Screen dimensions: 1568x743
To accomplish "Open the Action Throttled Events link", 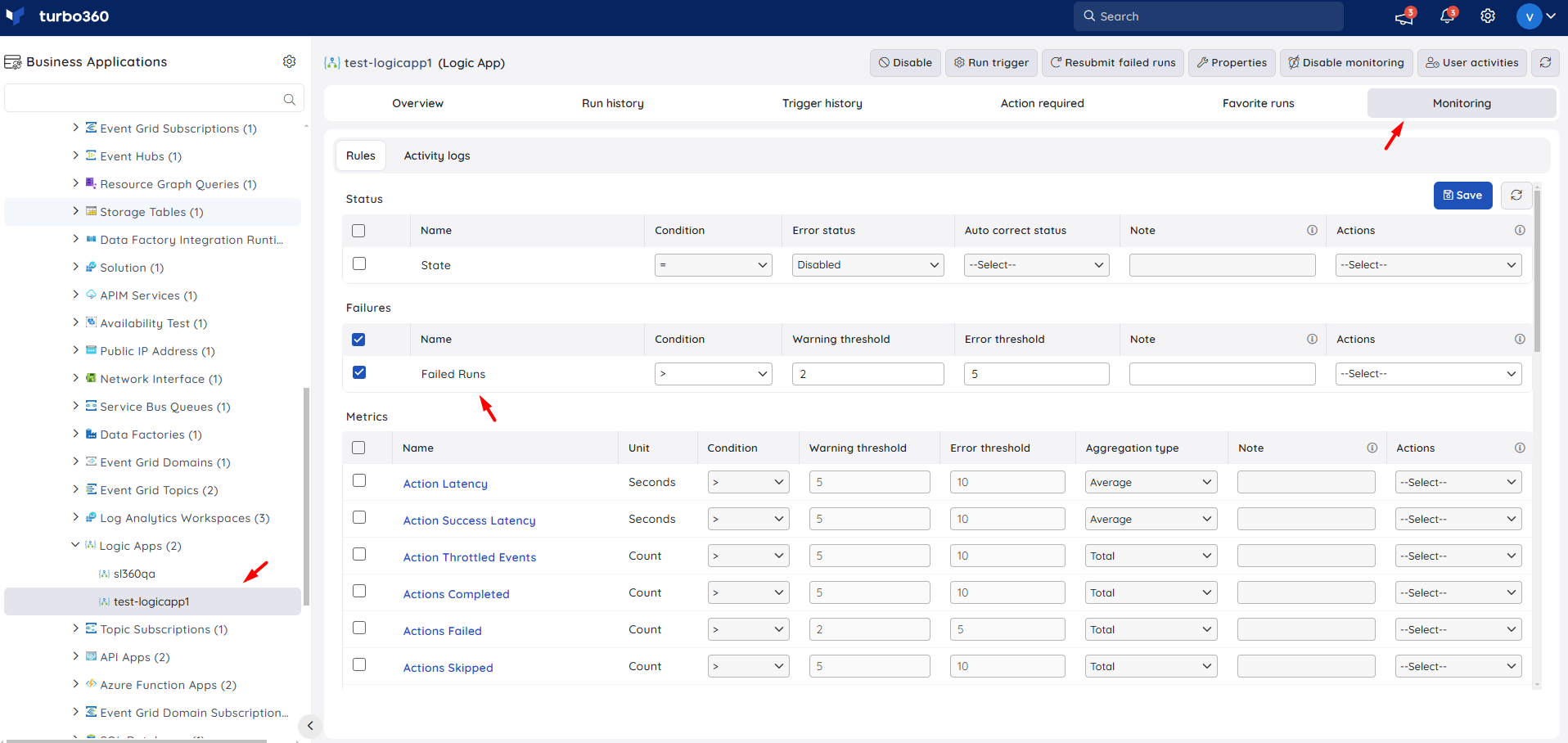I will click(x=470, y=557).
